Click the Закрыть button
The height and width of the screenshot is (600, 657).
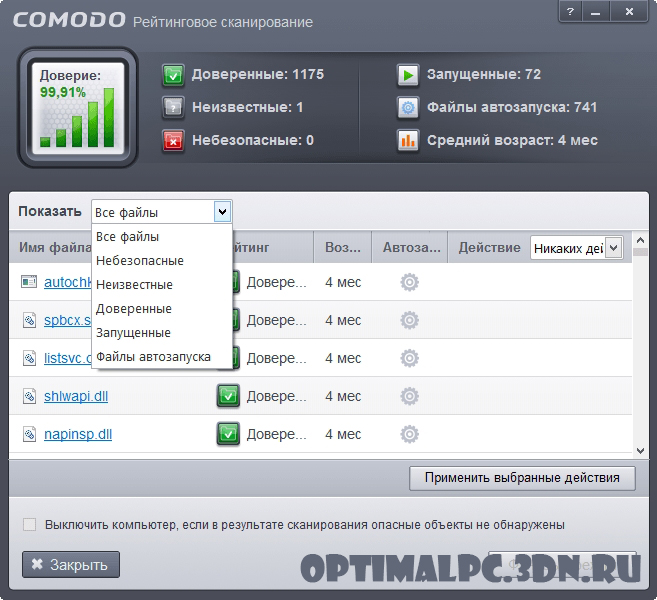click(x=71, y=565)
